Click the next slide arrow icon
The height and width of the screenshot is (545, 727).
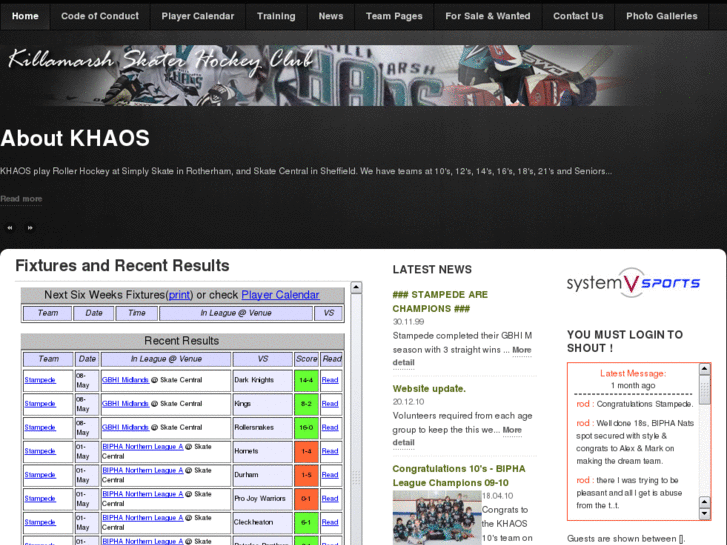click(x=30, y=228)
